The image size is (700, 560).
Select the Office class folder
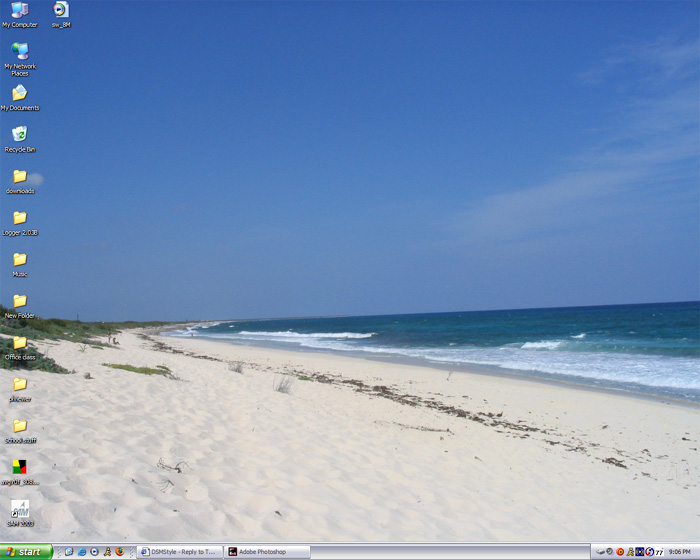click(19, 343)
